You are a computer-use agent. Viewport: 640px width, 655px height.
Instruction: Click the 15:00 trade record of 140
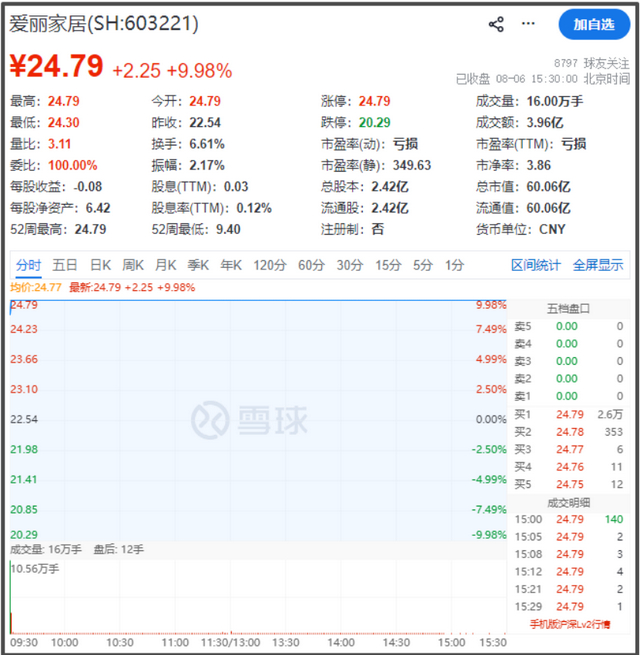coord(569,520)
